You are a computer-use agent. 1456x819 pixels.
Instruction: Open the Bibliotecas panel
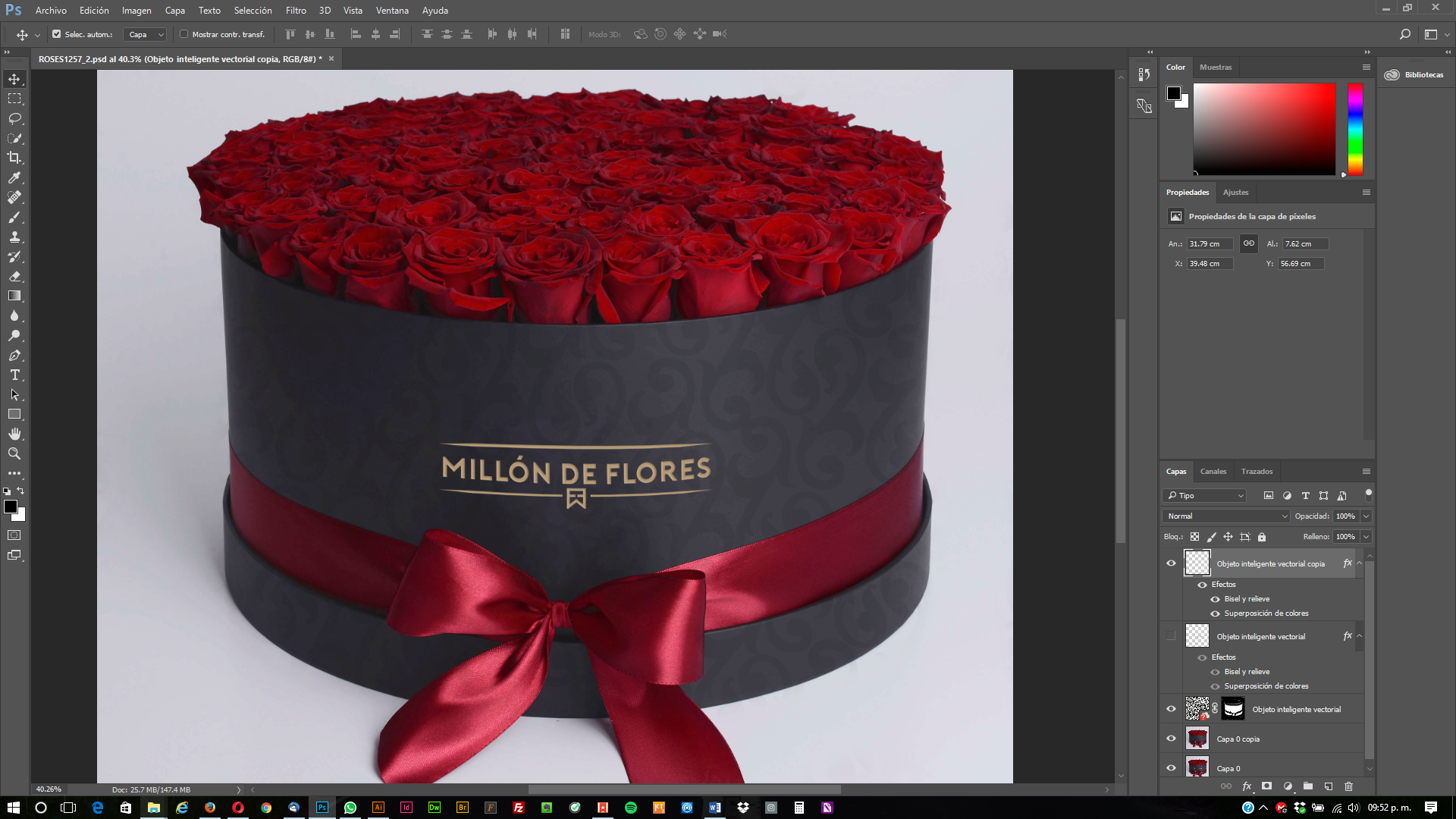1415,74
